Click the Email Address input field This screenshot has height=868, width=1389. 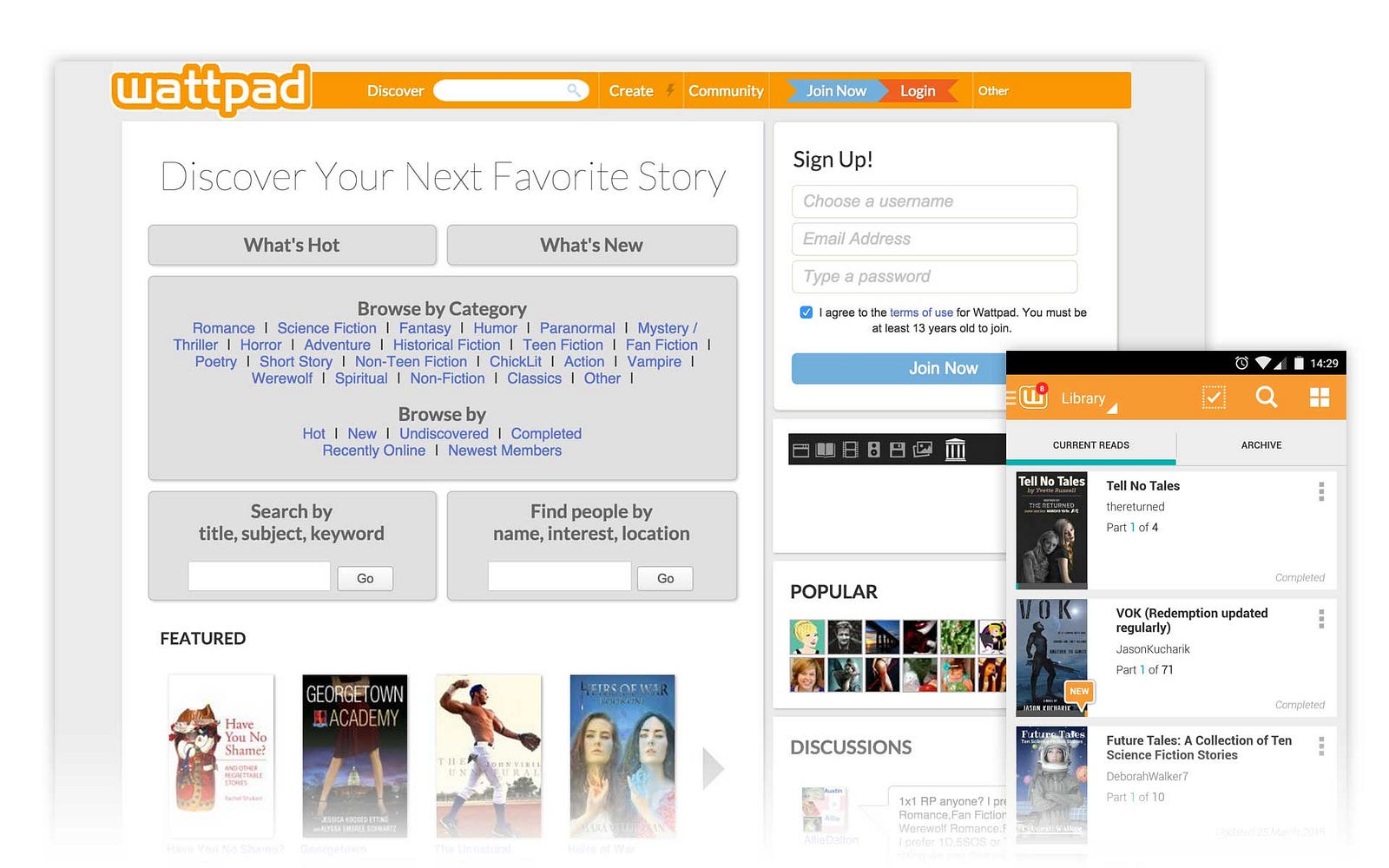pos(934,239)
